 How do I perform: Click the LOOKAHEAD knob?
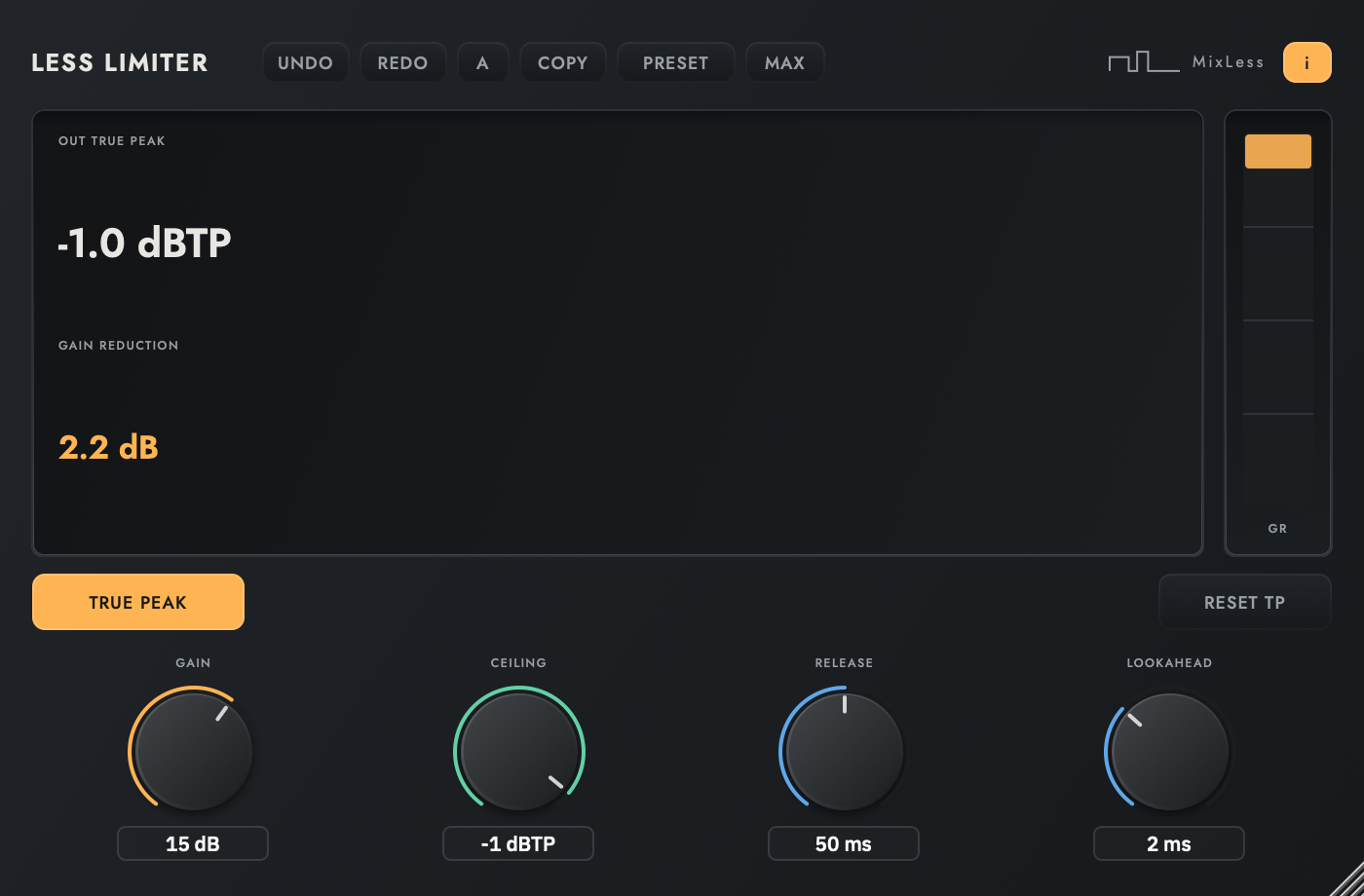tap(1170, 751)
